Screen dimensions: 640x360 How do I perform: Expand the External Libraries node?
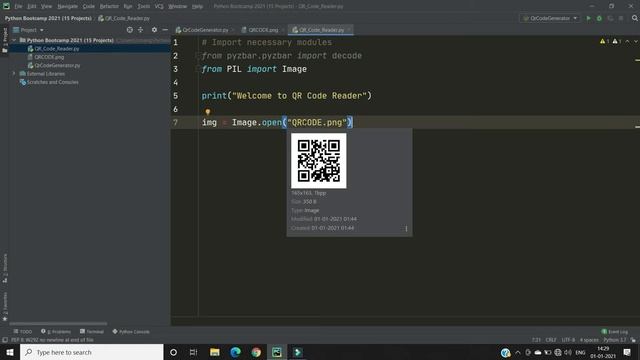14,73
